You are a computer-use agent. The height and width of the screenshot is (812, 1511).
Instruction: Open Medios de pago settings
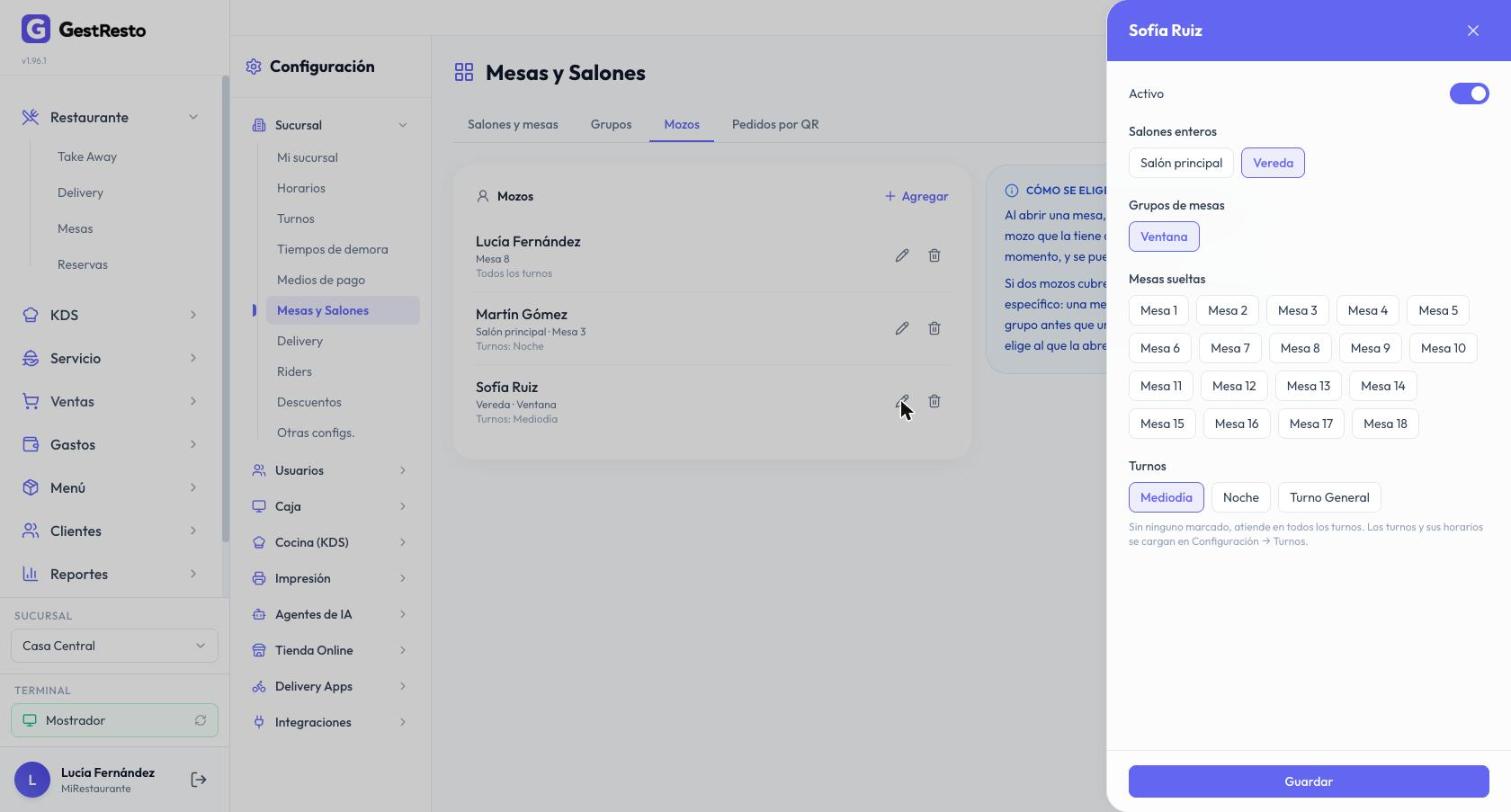tap(321, 280)
